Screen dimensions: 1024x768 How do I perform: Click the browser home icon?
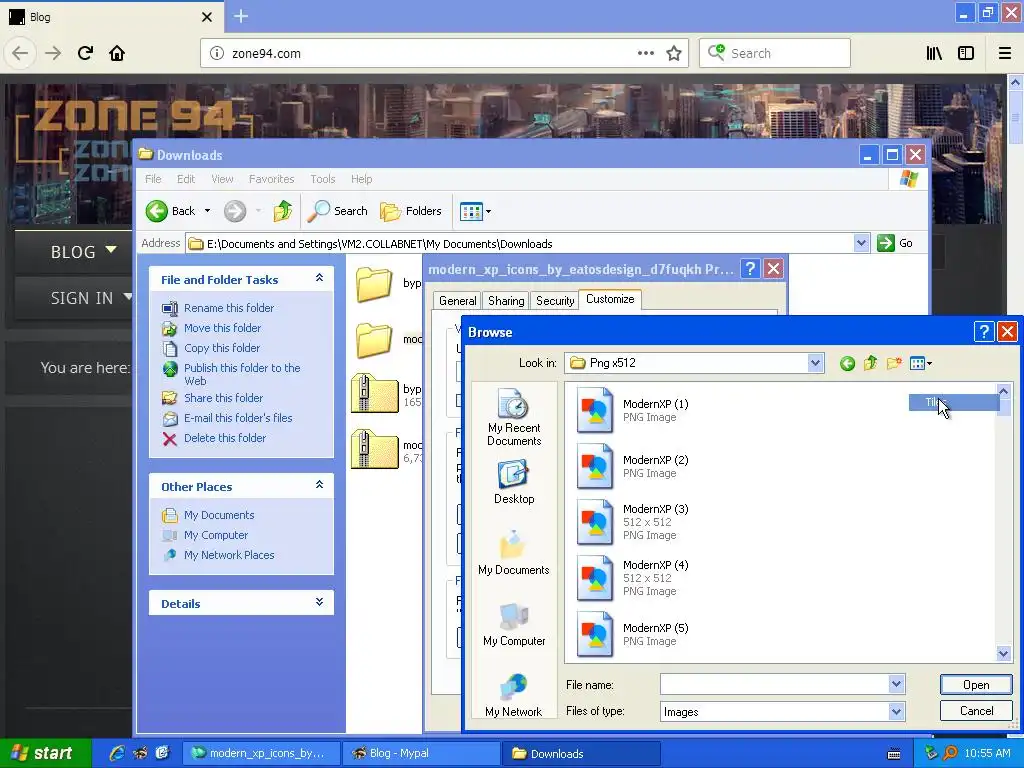coord(117,53)
